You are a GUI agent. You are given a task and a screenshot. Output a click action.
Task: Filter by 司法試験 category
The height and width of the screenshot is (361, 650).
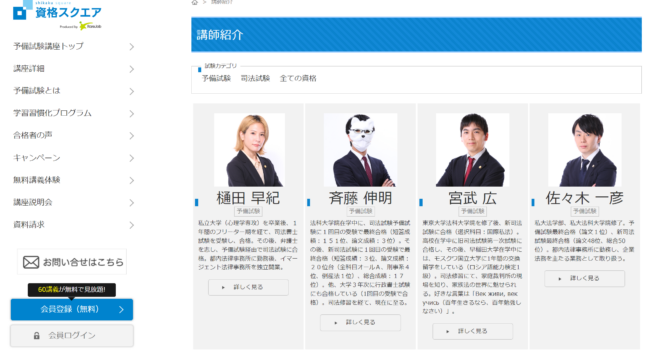(255, 78)
